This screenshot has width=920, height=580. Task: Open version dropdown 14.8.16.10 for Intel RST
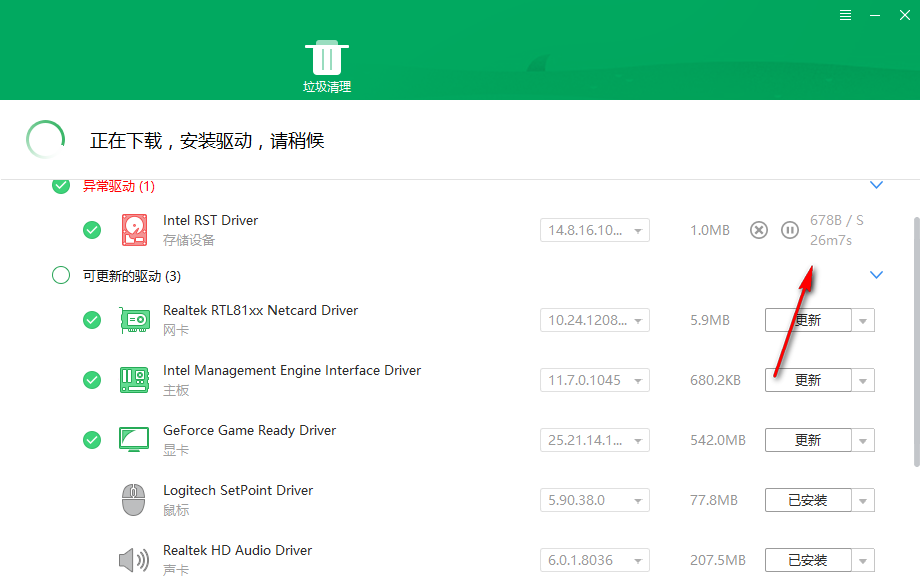click(x=594, y=230)
